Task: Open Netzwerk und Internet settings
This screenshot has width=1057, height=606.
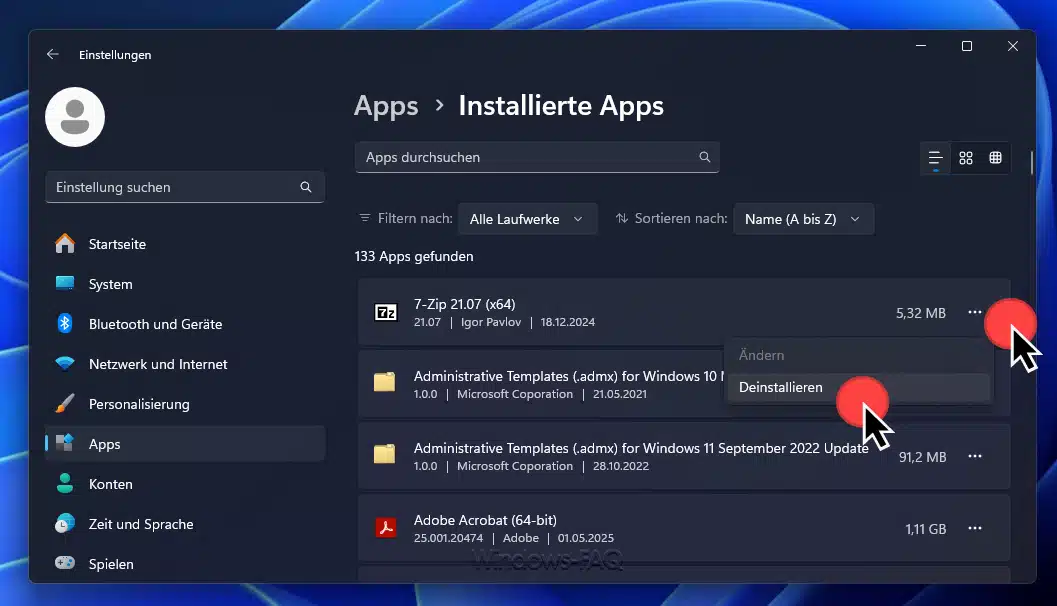Action: tap(158, 364)
